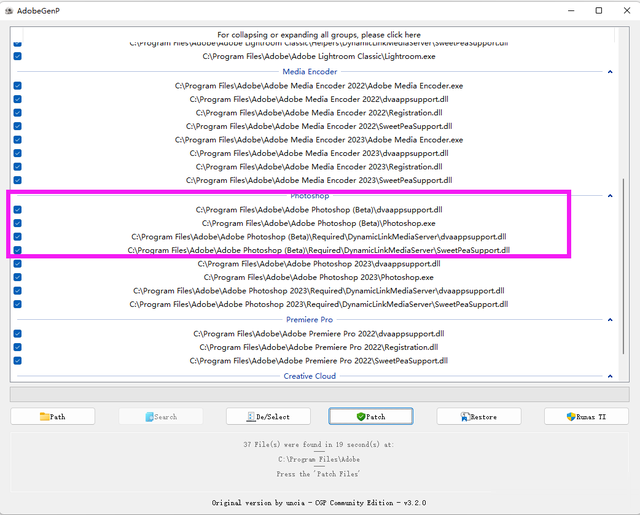
Task: Click the progress bar below file list
Action: (320, 394)
